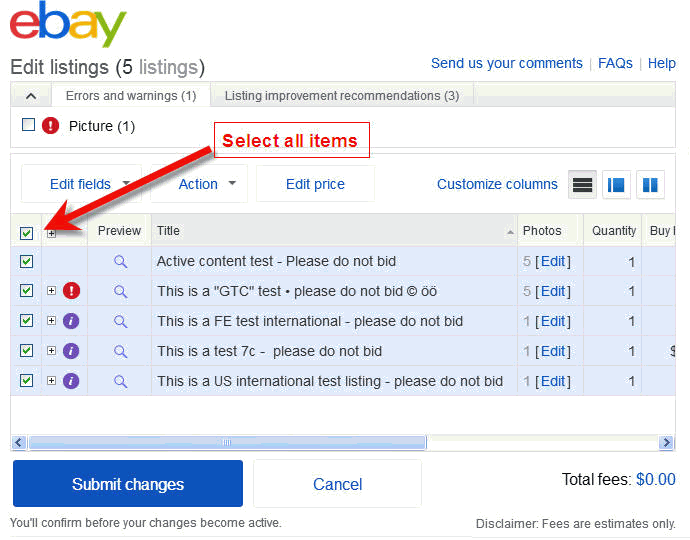Screen dimensions: 690x540
Task: Open the Customize columns link
Action: coord(497,184)
